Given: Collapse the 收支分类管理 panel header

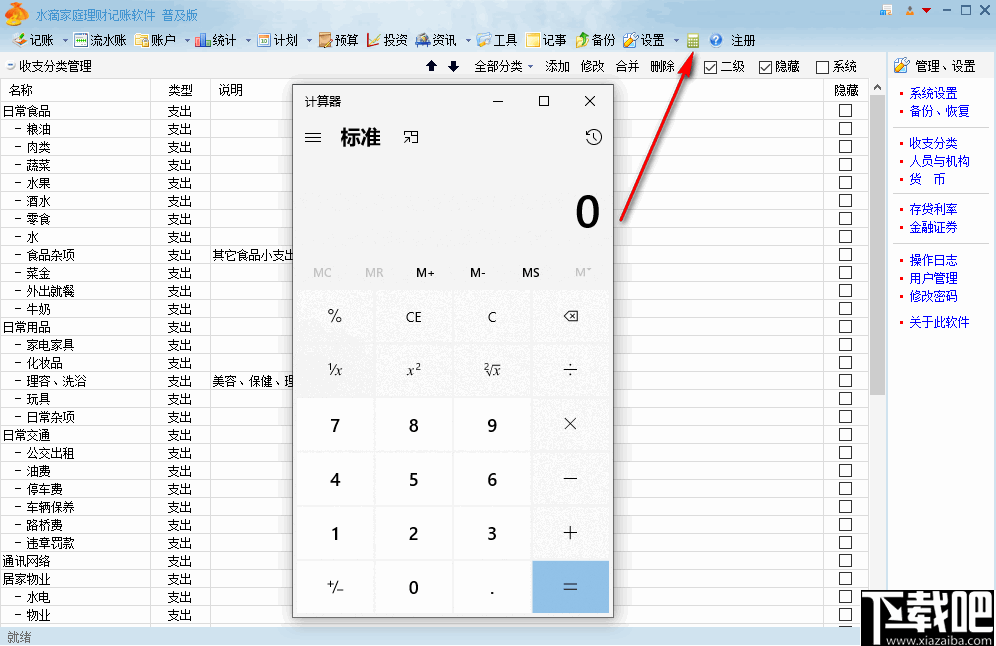Looking at the screenshot, I should click(10, 65).
